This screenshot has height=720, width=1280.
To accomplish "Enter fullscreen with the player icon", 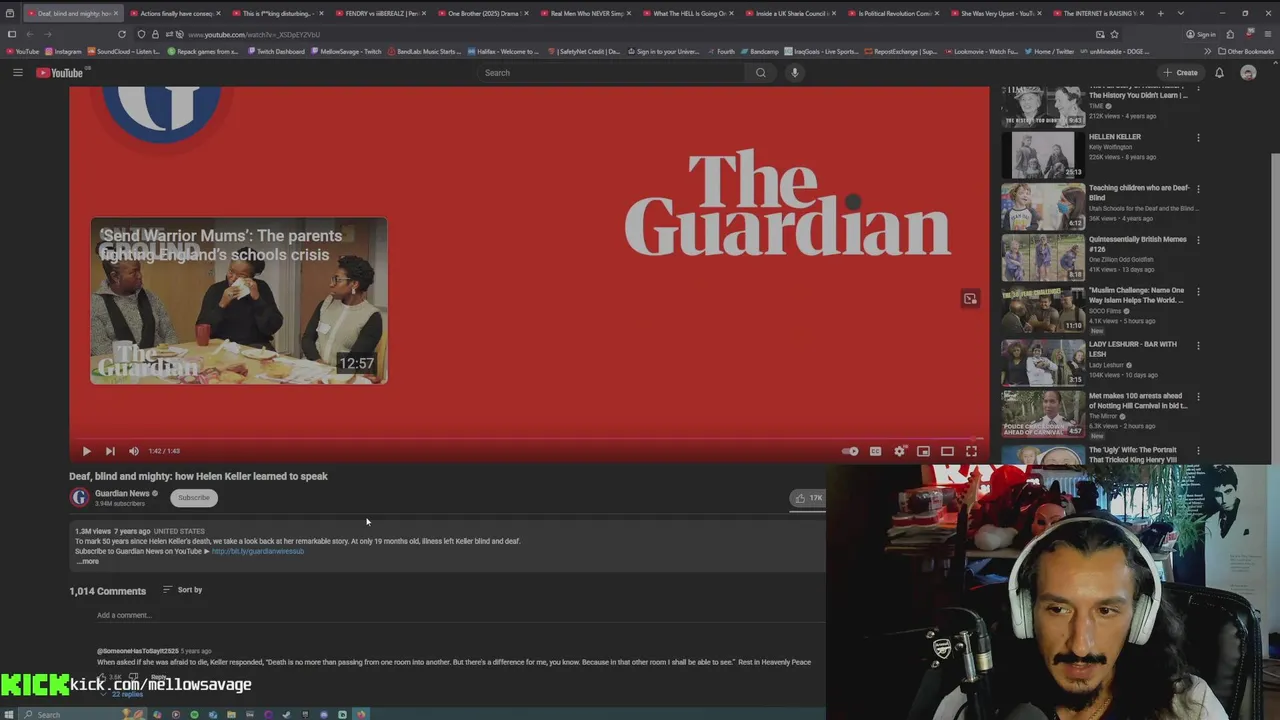I will pyautogui.click(x=971, y=451).
